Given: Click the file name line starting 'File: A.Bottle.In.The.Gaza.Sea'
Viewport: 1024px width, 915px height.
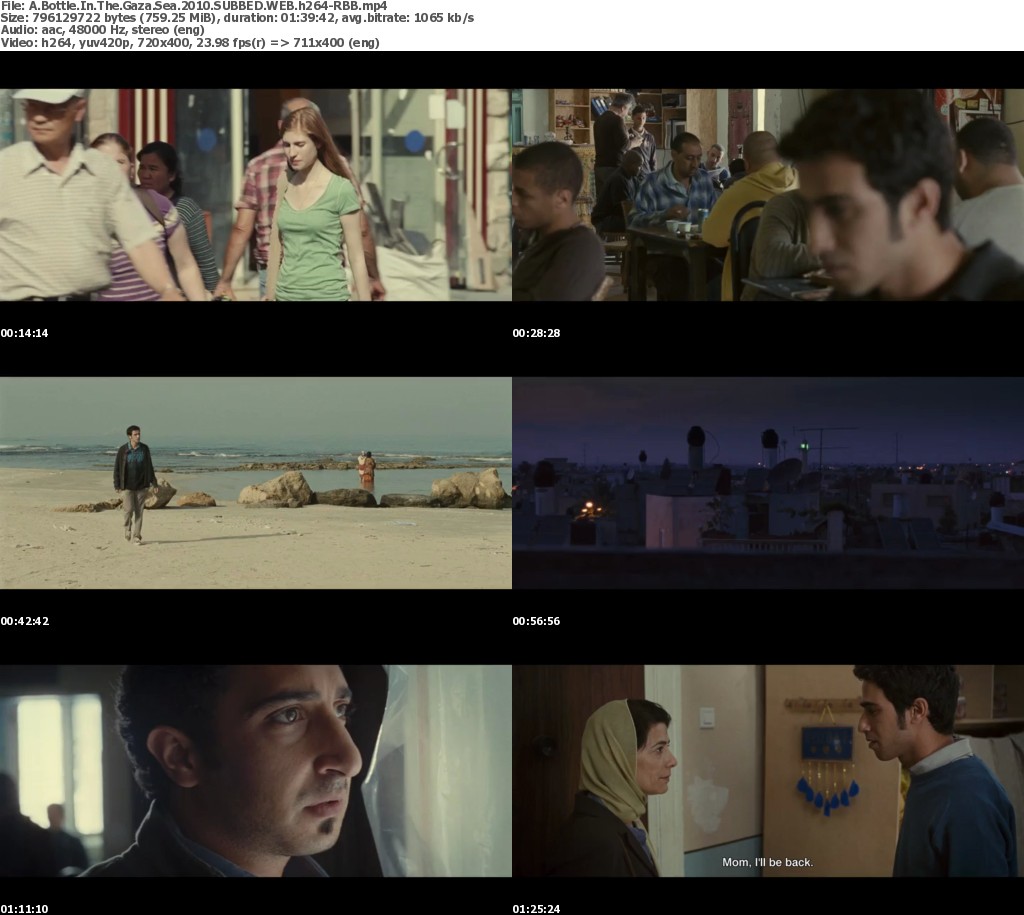Looking at the screenshot, I should (x=194, y=6).
